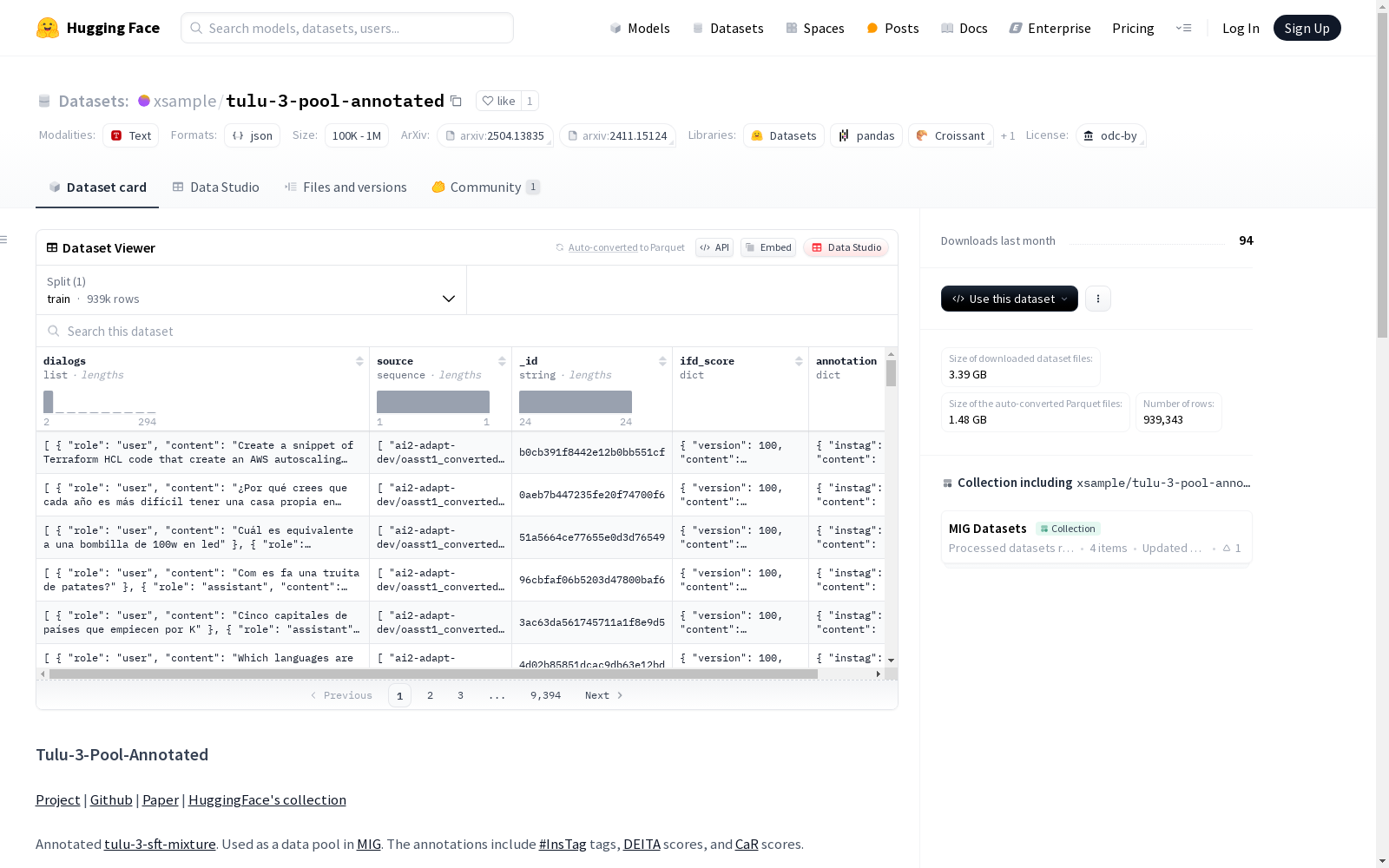Screen dimensions: 1389x868
Task: Open the tulu-3-sft-mixture link
Action: (160, 844)
